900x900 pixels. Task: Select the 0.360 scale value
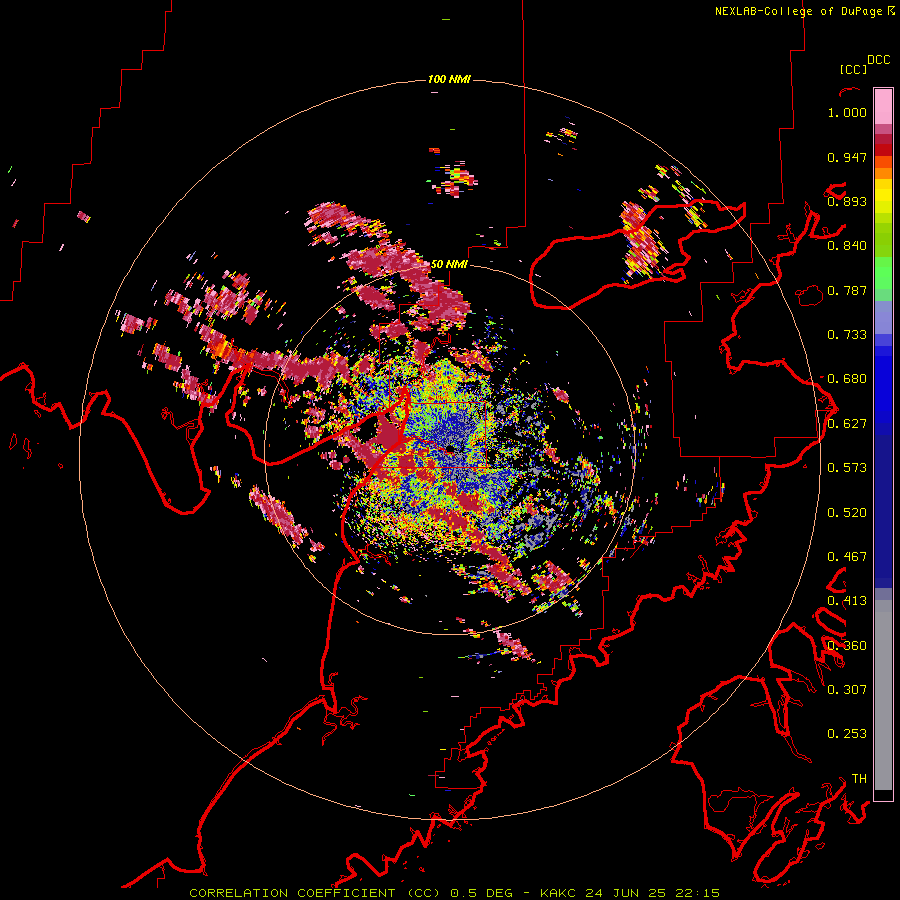(847, 646)
